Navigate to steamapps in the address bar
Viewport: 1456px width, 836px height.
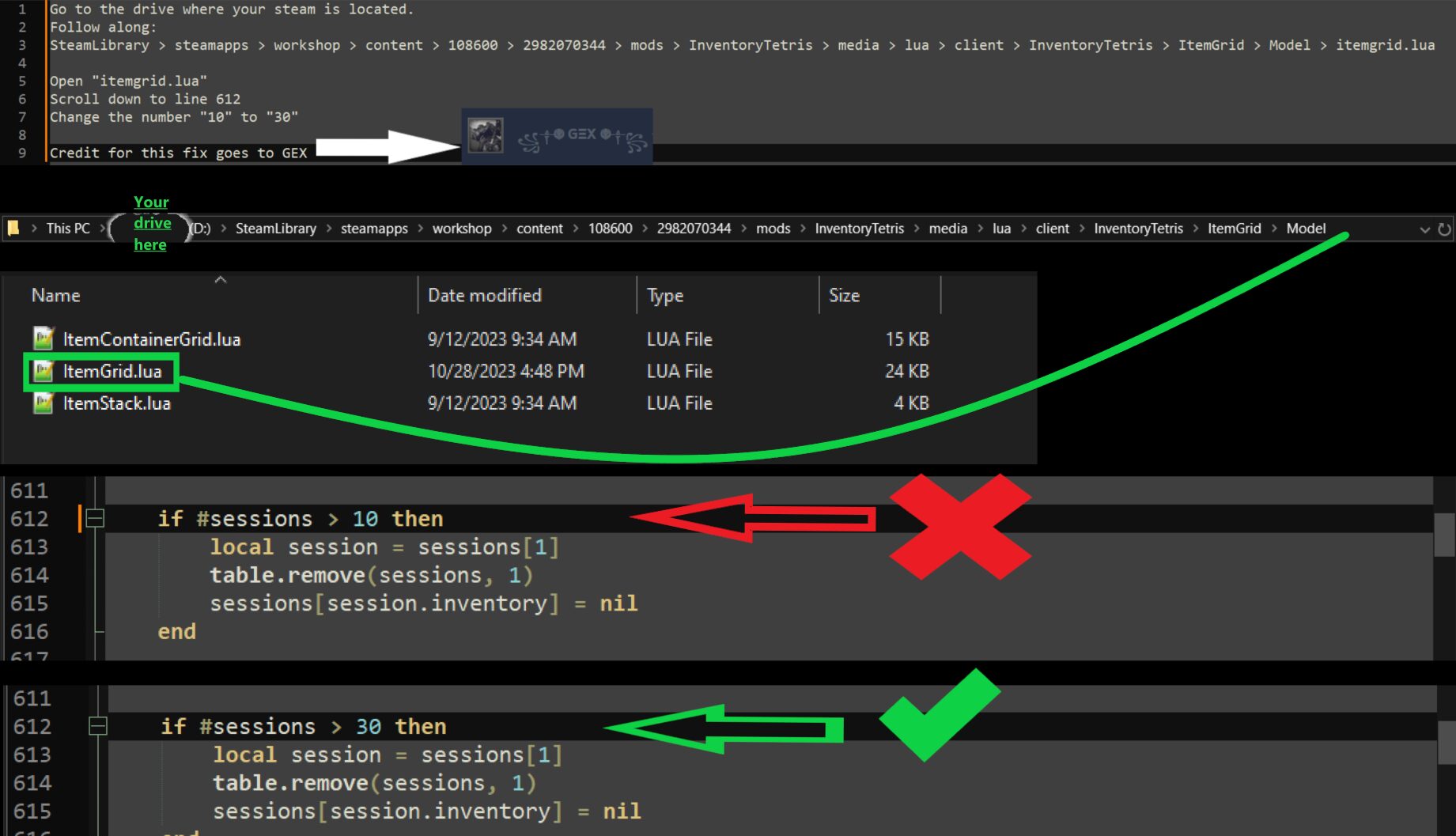(374, 229)
